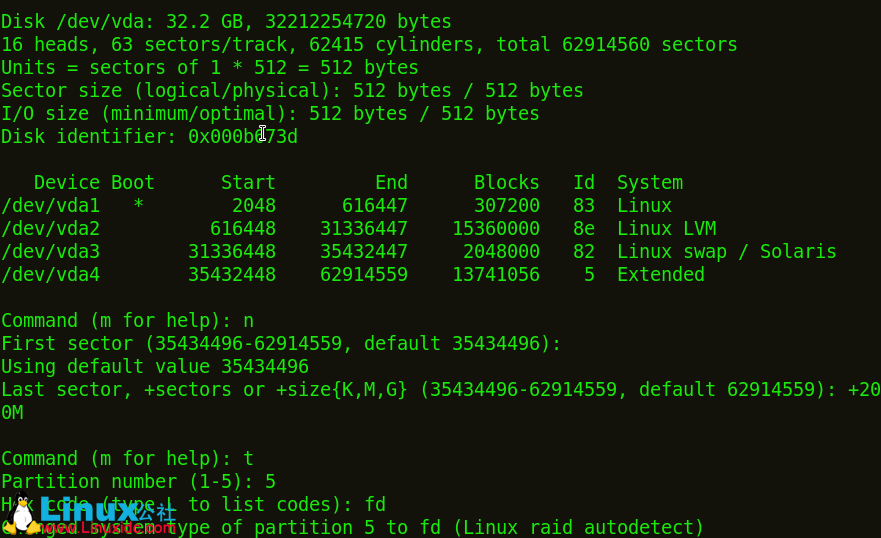
Task: Click 'Linux swap / Solaris' system type
Action: tap(727, 252)
